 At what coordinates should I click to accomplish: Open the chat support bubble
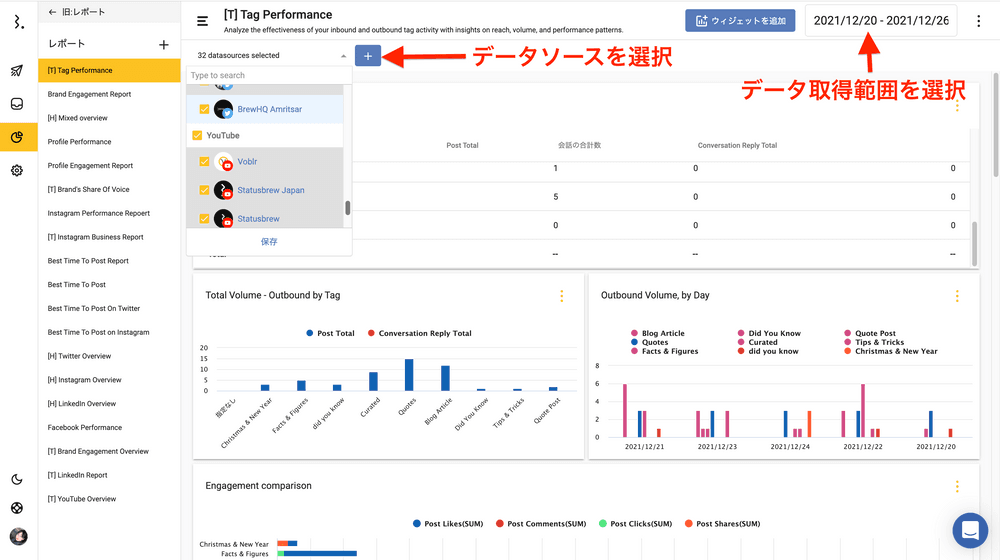coord(969,530)
